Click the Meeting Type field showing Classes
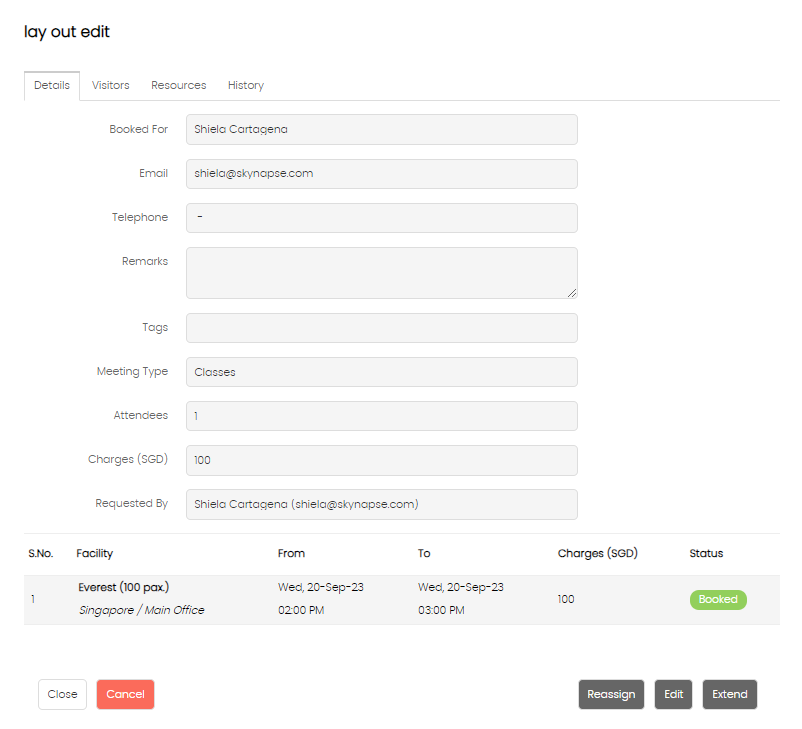Screen dimensions: 802x729 (x=382, y=372)
